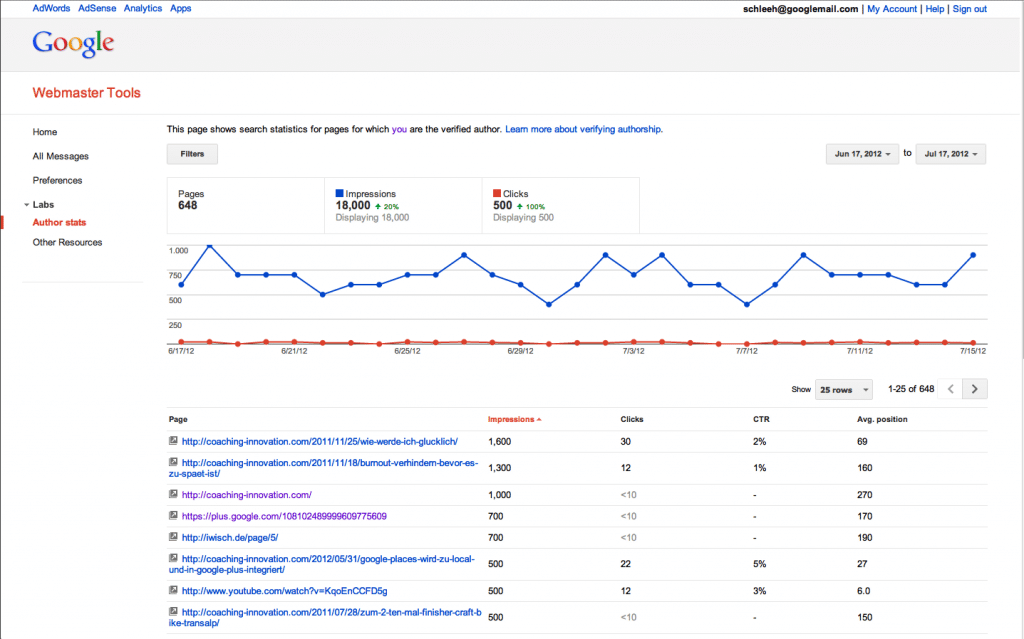Open the plus.google.com profile link
This screenshot has width=1024, height=639.
(x=284, y=516)
